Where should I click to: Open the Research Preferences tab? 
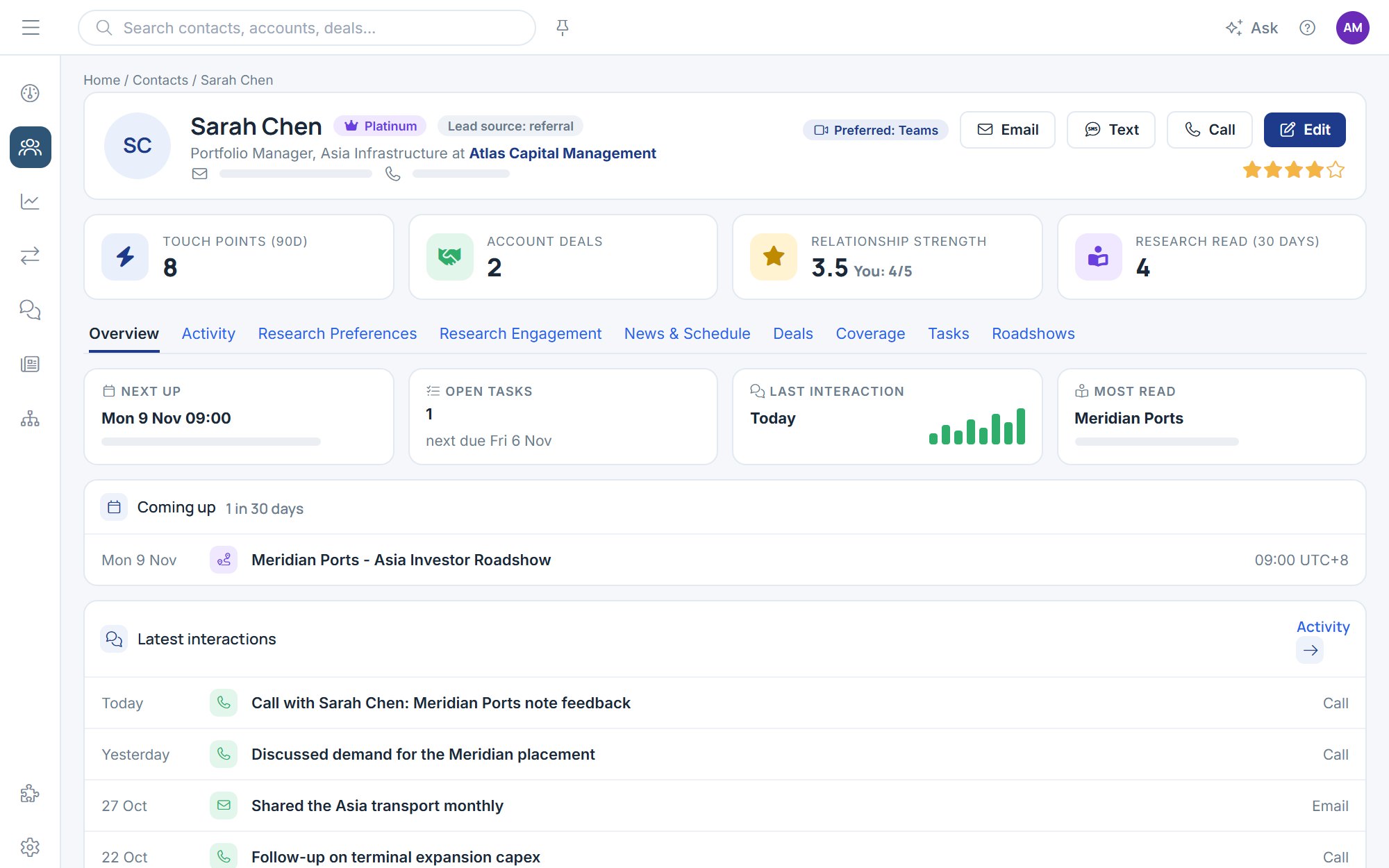(x=338, y=334)
